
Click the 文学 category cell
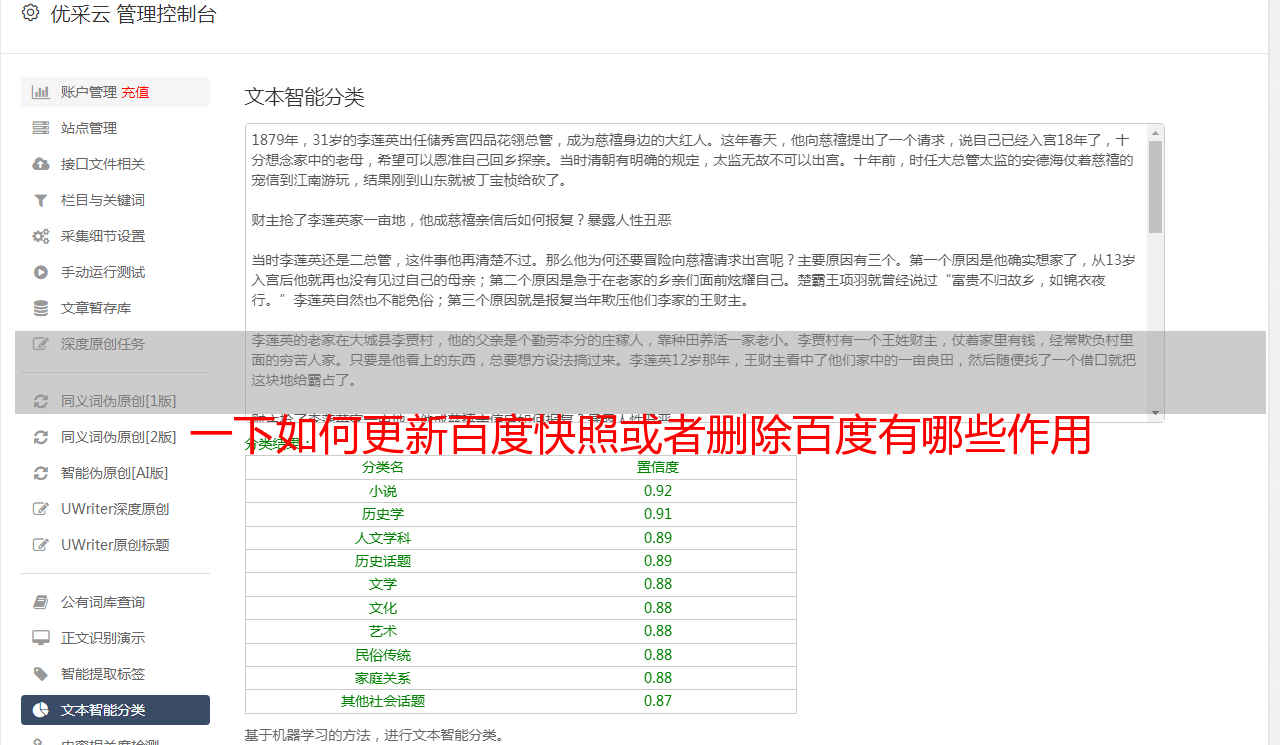(383, 584)
